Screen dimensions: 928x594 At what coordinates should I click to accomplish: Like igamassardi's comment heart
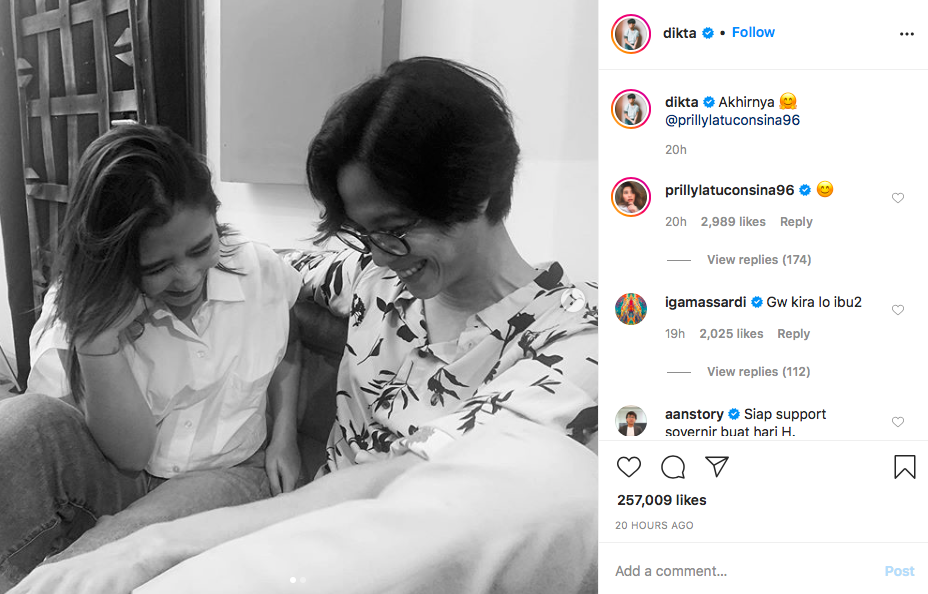coord(898,310)
